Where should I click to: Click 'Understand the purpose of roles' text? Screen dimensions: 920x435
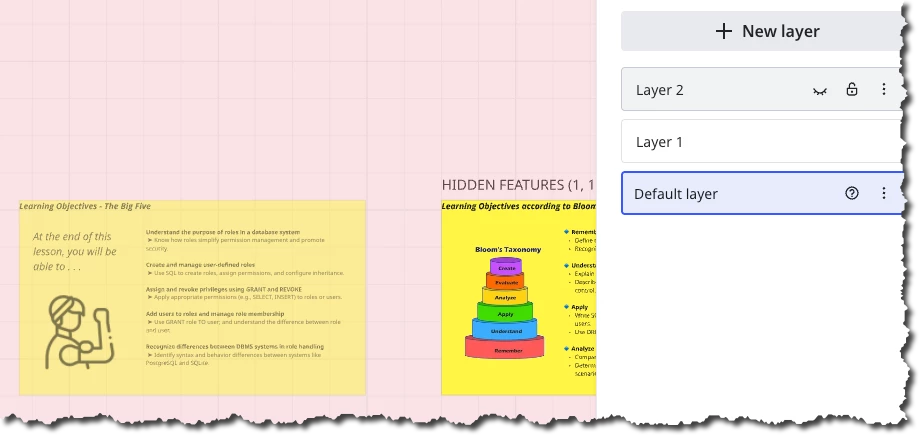pyautogui.click(x=223, y=232)
